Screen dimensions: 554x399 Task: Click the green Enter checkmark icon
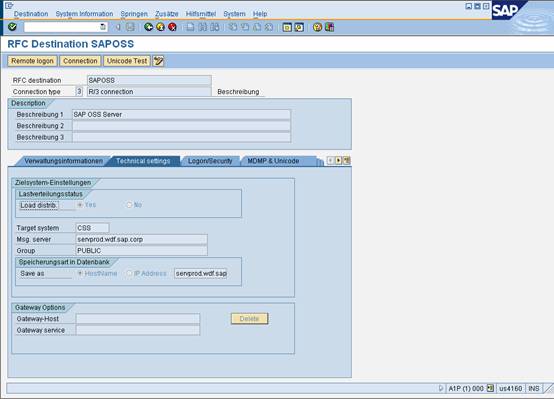click(x=12, y=27)
